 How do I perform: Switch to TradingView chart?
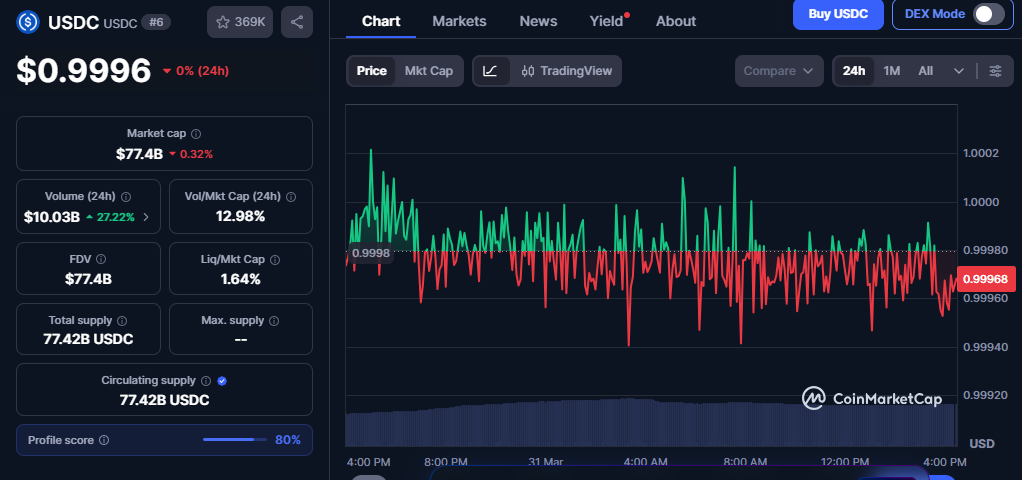click(567, 71)
